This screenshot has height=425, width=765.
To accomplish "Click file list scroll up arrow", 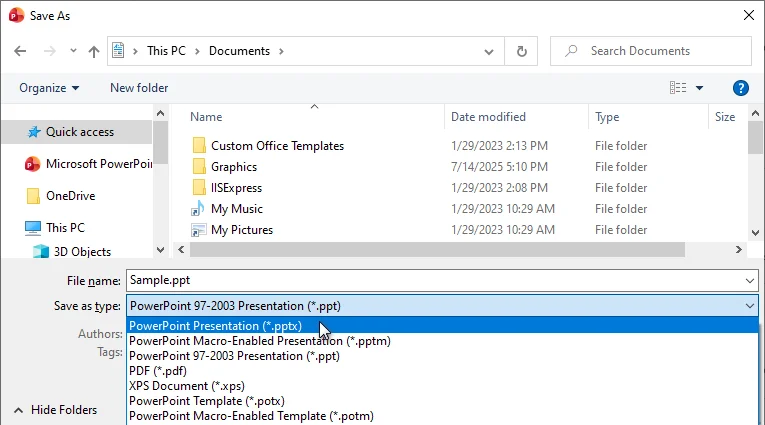I will [x=755, y=114].
